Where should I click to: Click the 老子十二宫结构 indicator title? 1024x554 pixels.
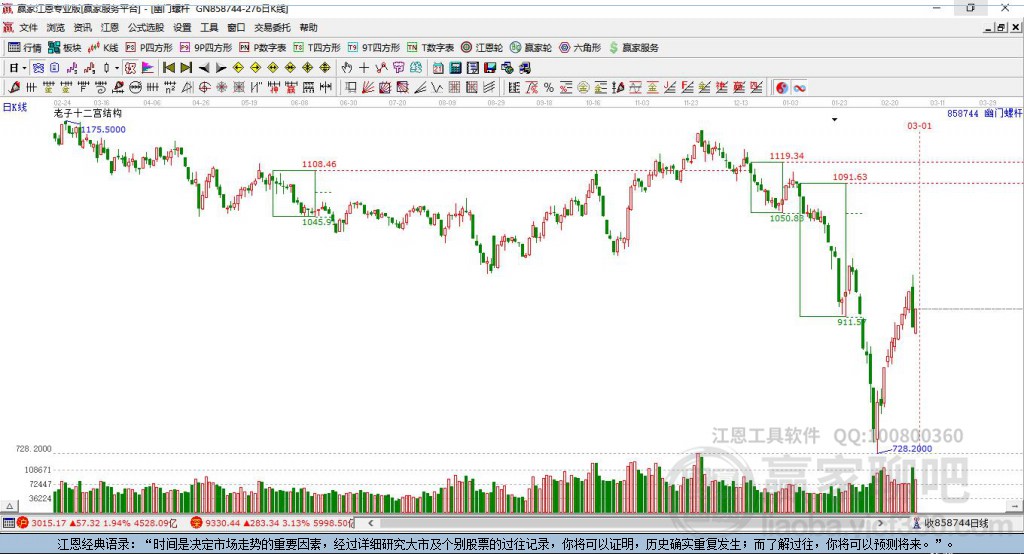click(x=88, y=113)
